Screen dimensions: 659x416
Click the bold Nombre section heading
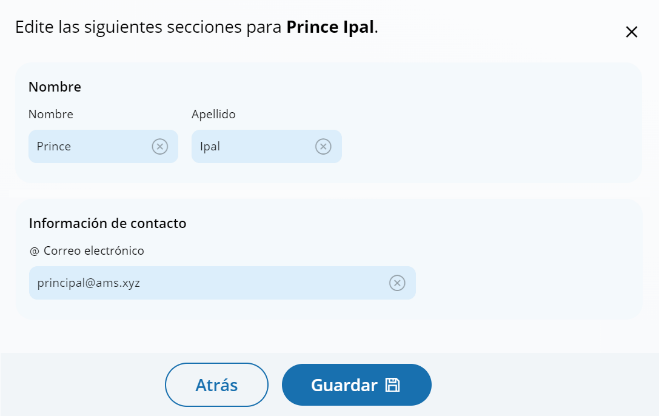pos(55,87)
